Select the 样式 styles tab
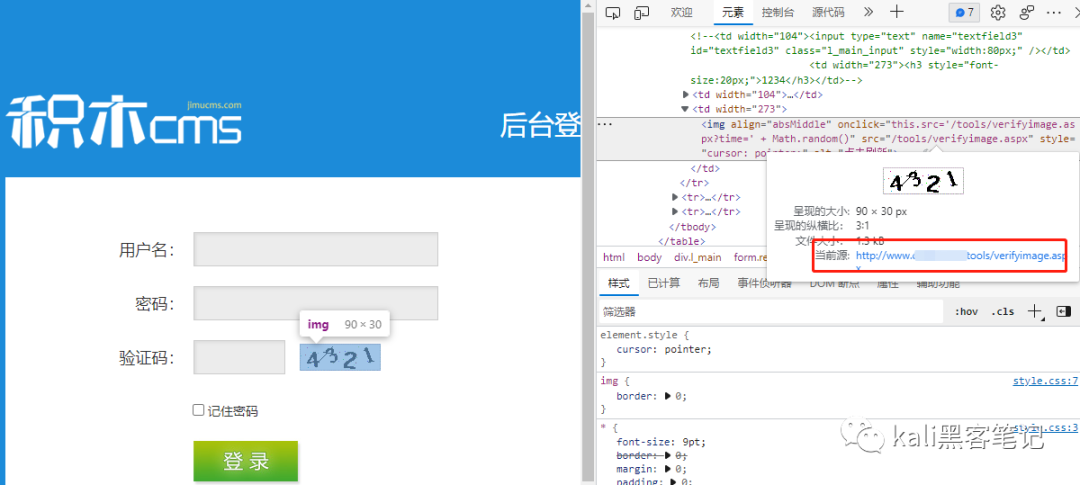The image size is (1080, 485). tap(619, 283)
